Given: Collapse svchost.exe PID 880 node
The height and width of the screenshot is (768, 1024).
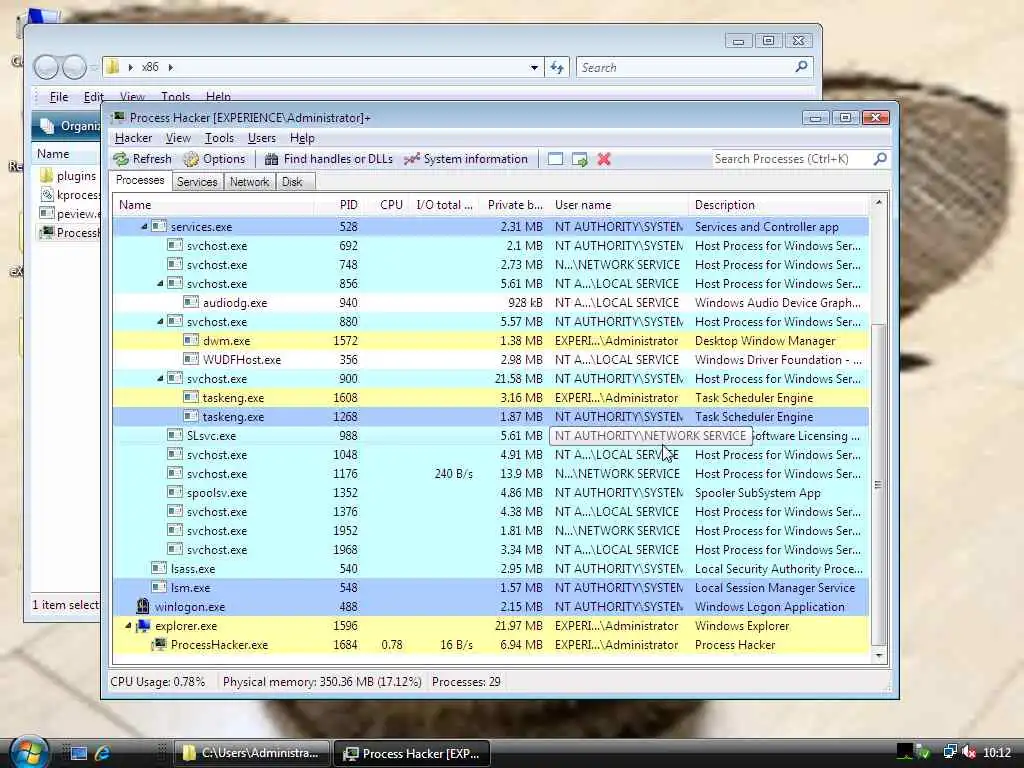Looking at the screenshot, I should pyautogui.click(x=160, y=321).
